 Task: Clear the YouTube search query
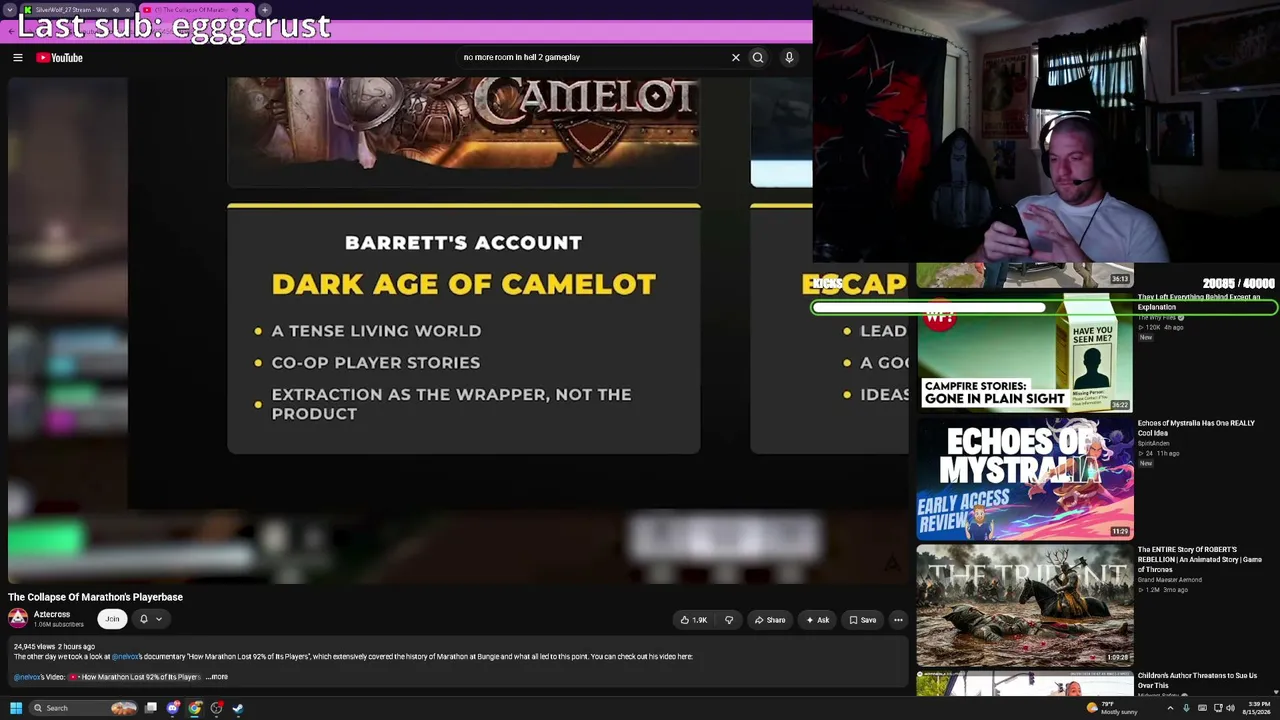pos(736,58)
